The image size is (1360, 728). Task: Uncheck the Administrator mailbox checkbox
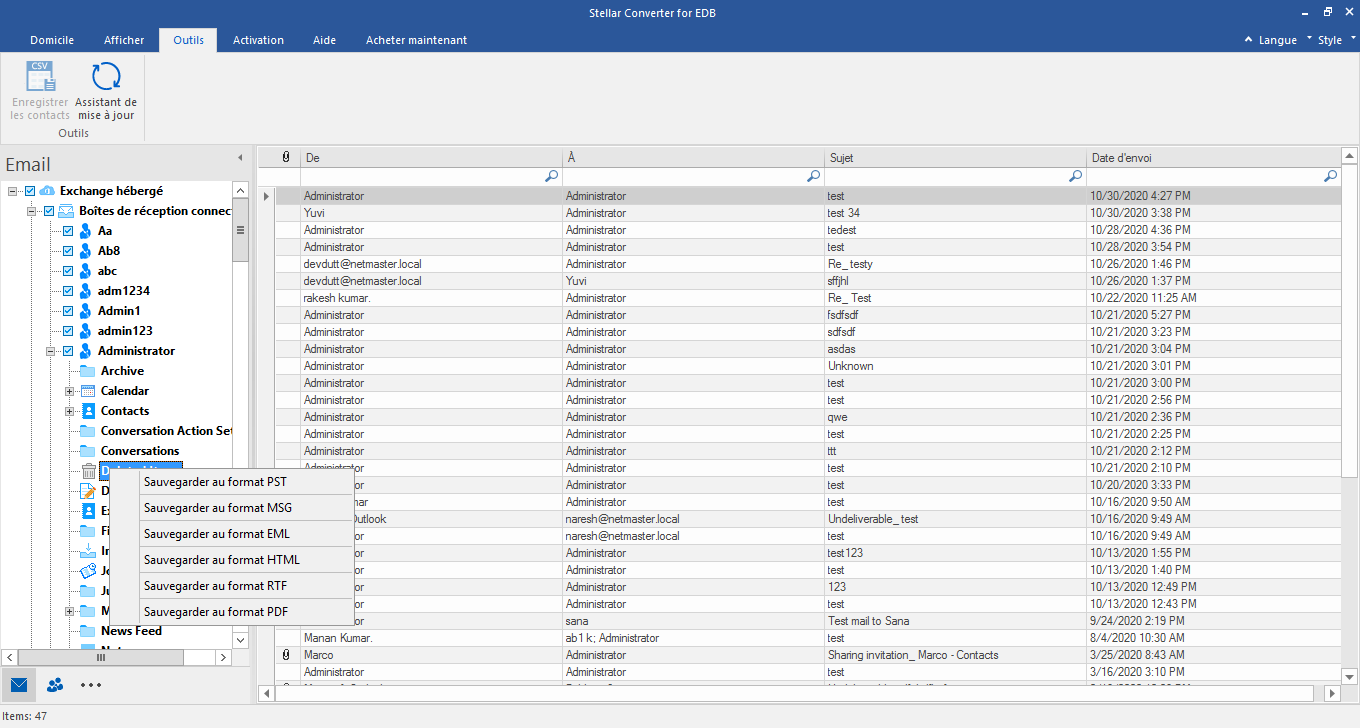[x=68, y=351]
